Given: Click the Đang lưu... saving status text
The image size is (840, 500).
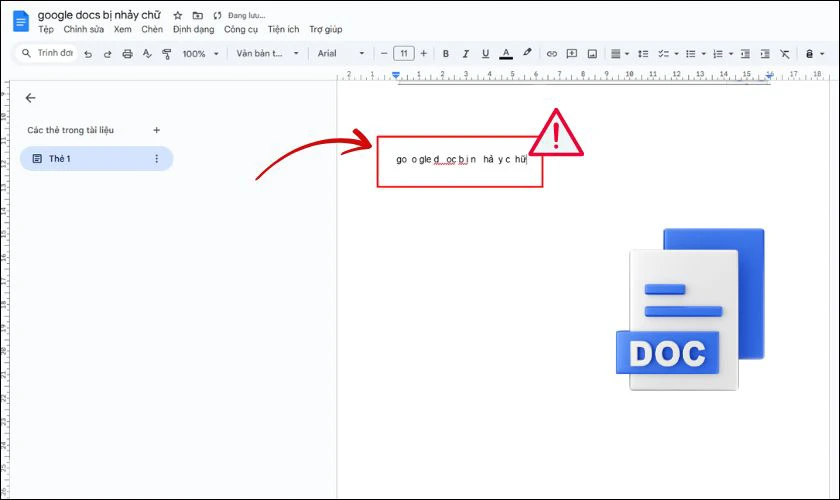Looking at the screenshot, I should [246, 16].
